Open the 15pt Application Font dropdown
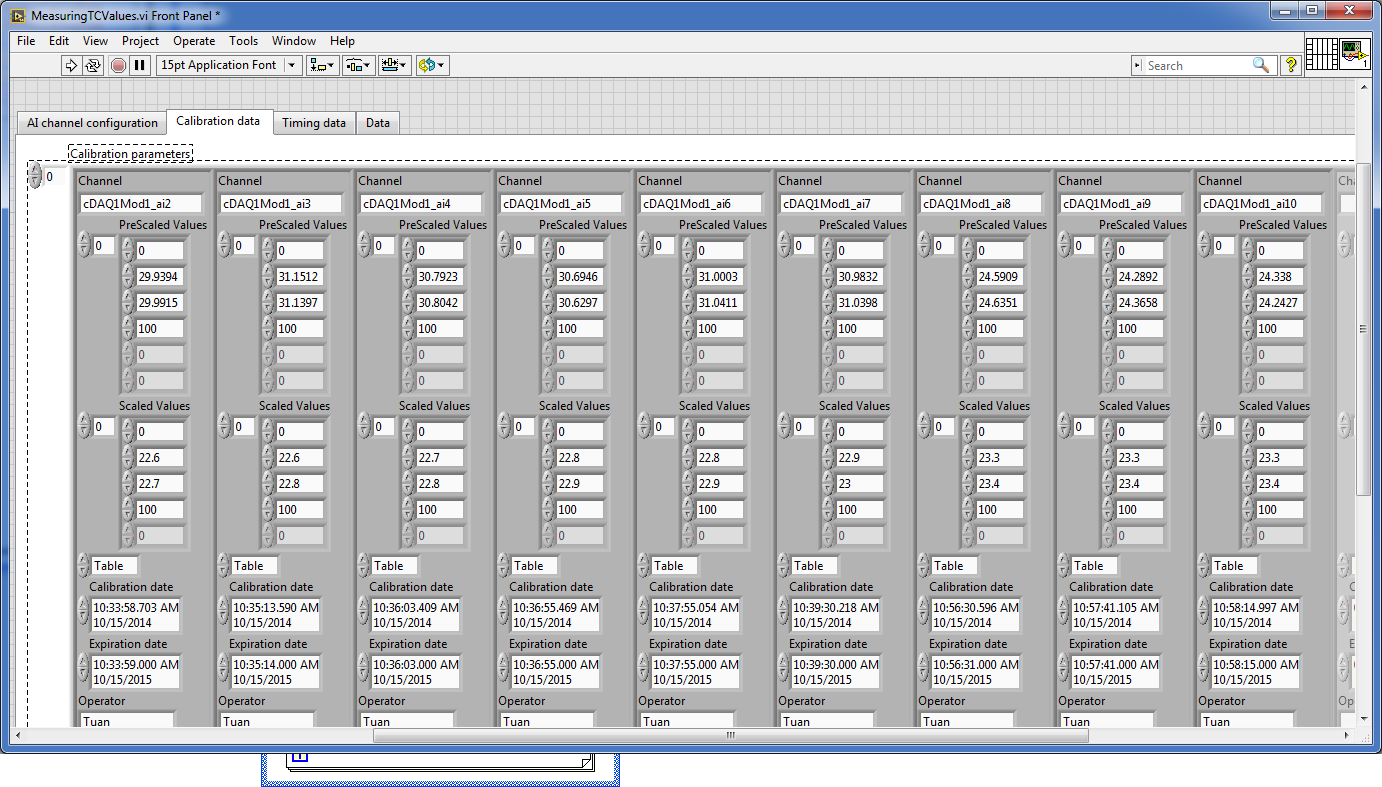The image size is (1382, 787). pos(229,65)
